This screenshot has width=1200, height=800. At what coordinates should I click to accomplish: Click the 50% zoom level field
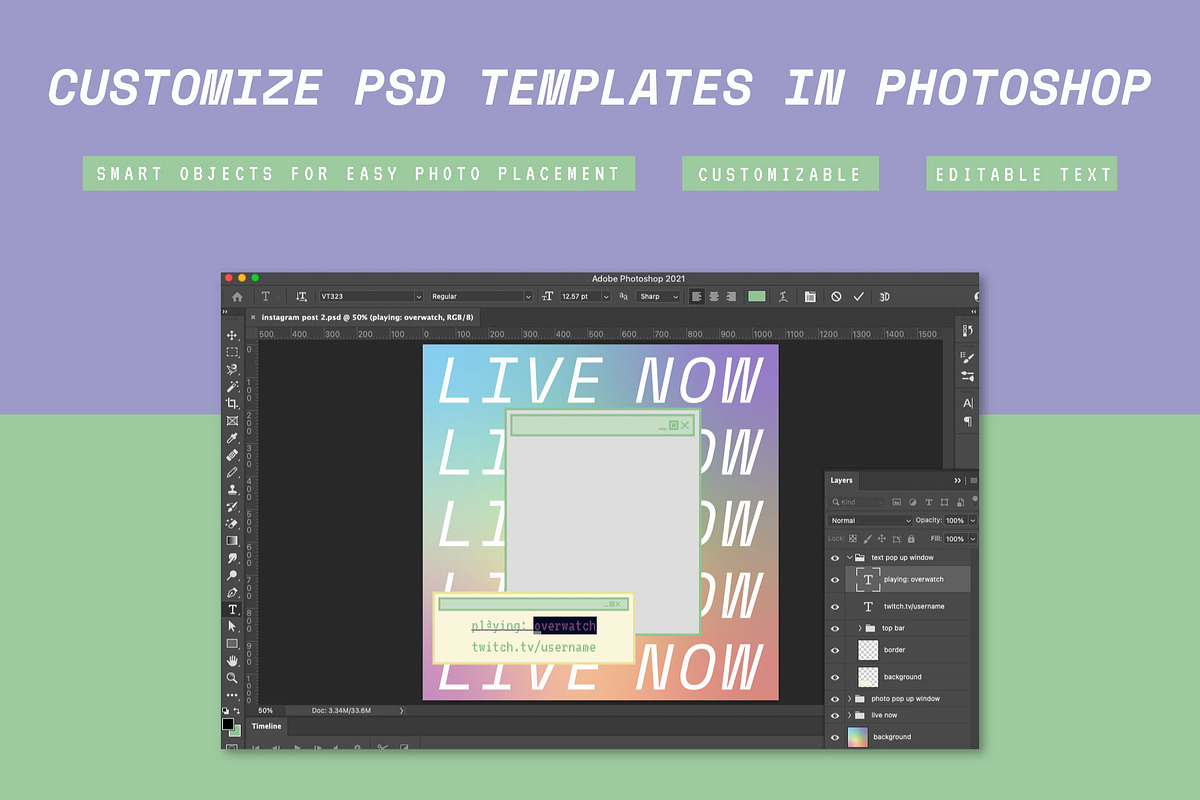click(x=266, y=710)
